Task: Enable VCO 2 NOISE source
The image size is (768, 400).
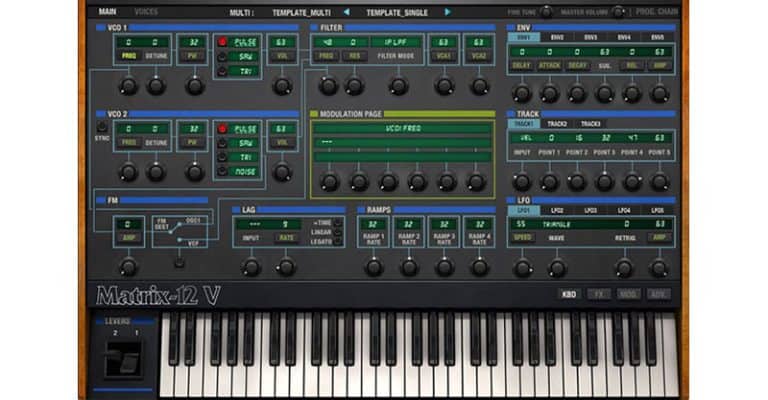Action: (222, 171)
